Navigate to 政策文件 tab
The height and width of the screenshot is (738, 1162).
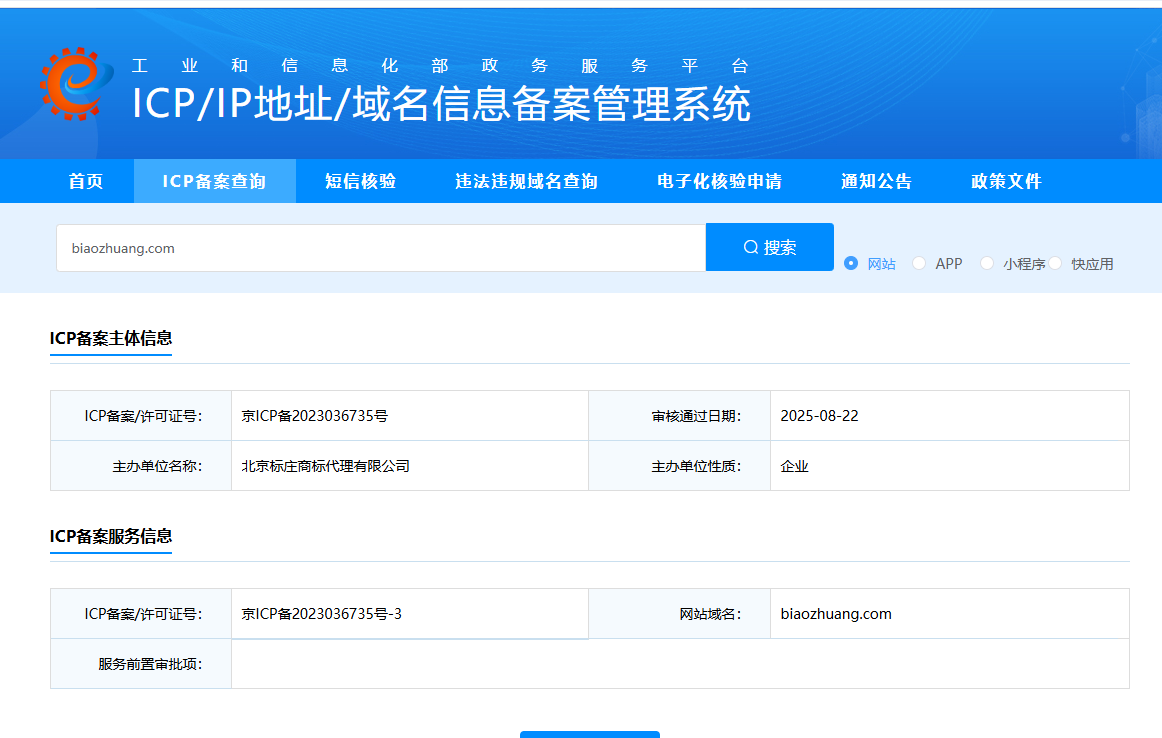[1006, 181]
